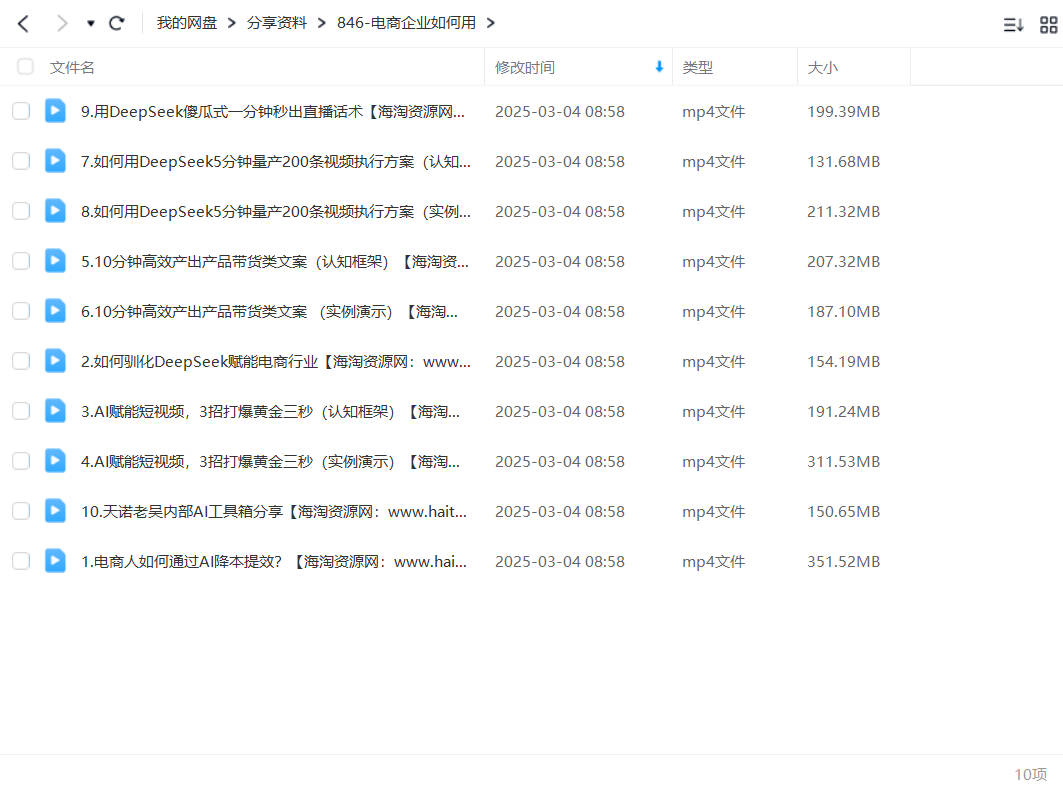
Task: Check the box for file 8.如何用DeepSeek5分钟
Action: pyautogui.click(x=21, y=211)
